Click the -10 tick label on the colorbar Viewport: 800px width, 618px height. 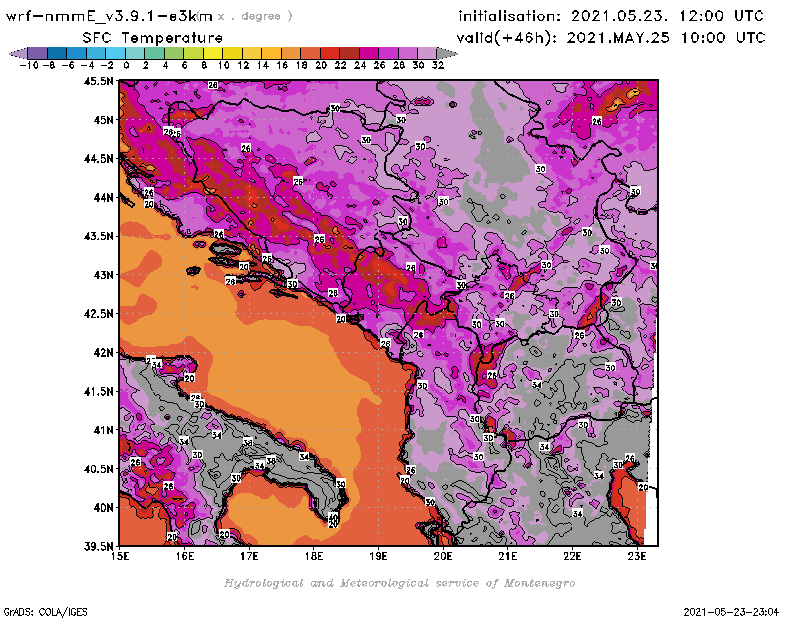point(29,65)
